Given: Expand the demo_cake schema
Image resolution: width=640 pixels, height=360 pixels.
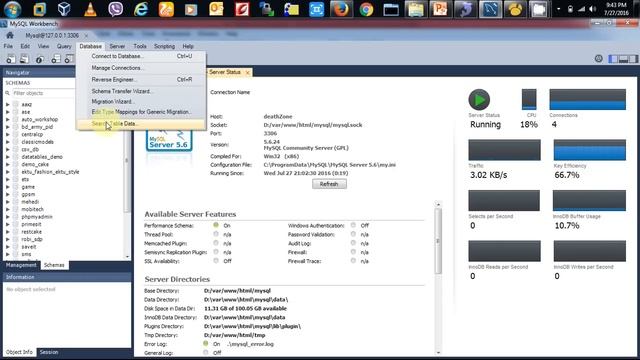Looking at the screenshot, I should [8, 164].
